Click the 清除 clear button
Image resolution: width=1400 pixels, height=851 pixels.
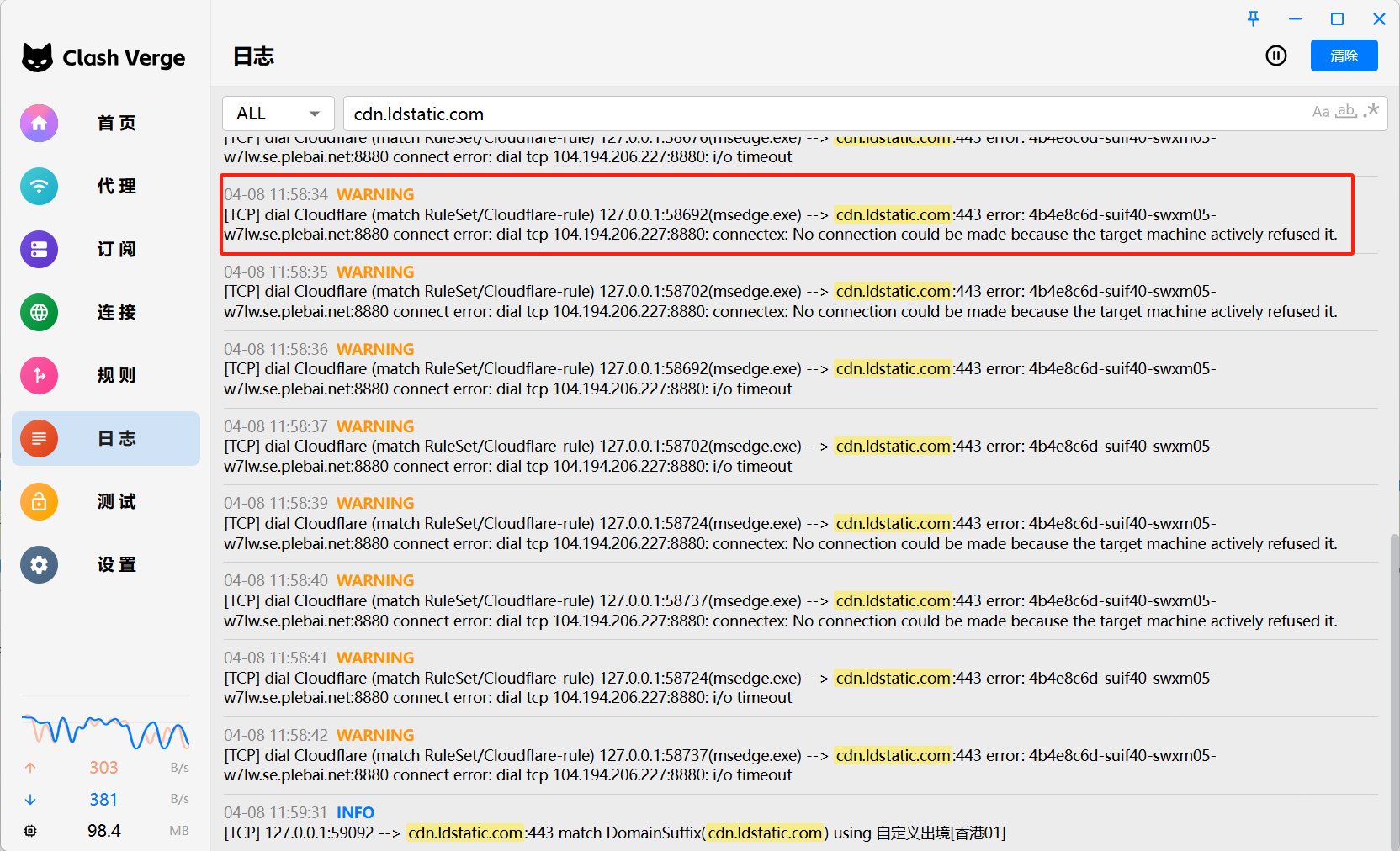tap(1344, 55)
